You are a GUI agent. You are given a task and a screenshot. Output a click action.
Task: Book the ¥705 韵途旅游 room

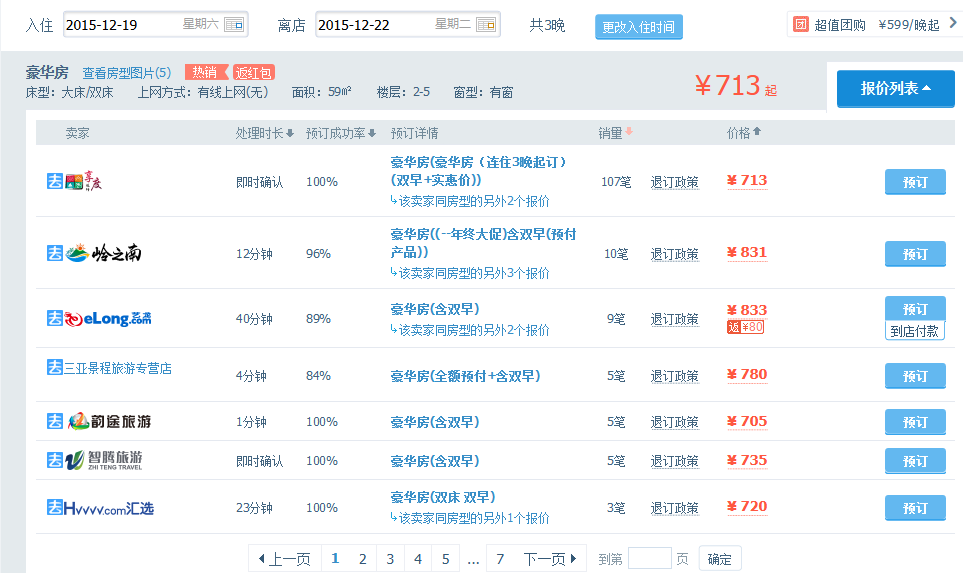coord(914,422)
